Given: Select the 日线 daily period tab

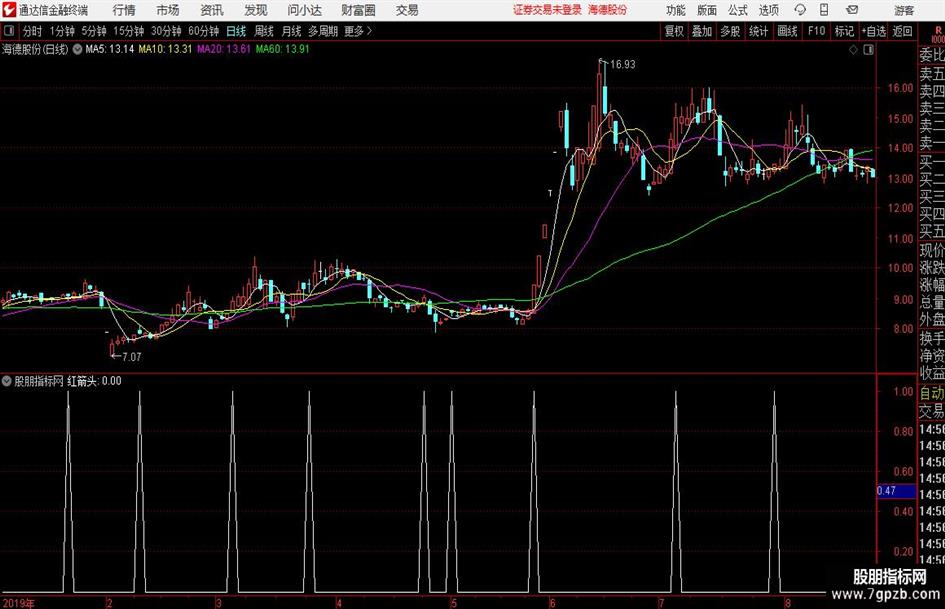Looking at the screenshot, I should click(236, 31).
